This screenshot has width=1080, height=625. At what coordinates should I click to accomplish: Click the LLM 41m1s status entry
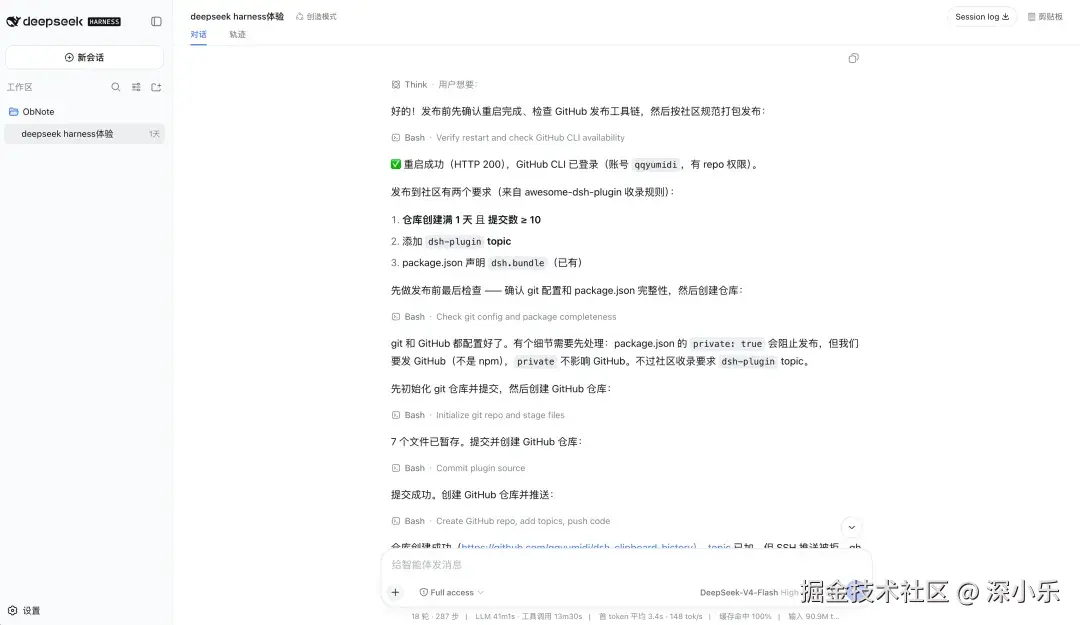(x=495, y=617)
